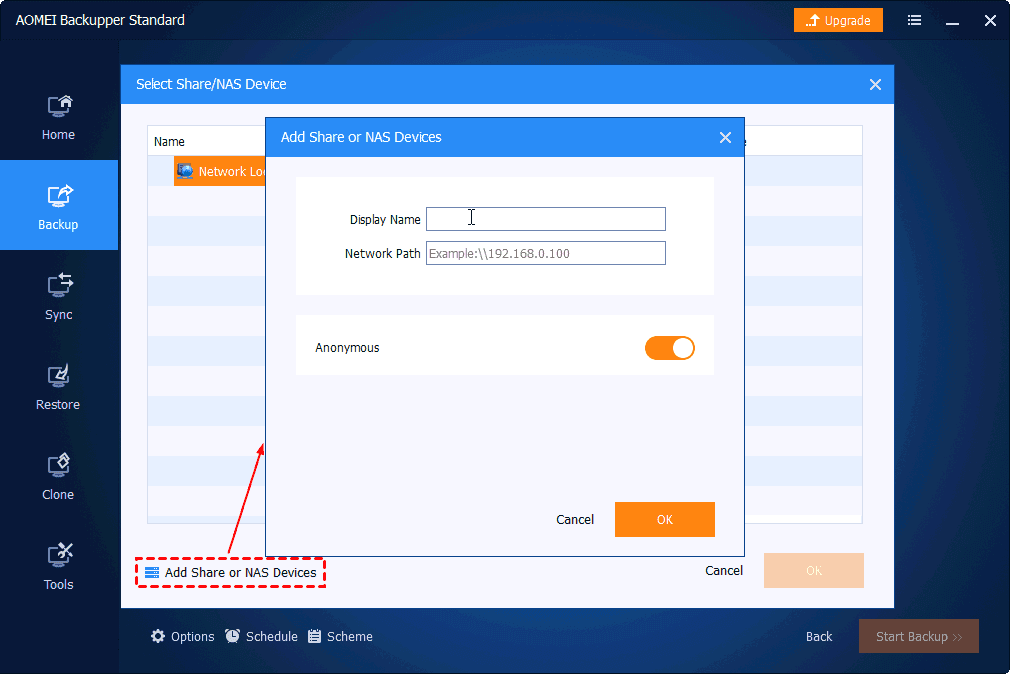Go to the Restore section
Viewport: 1010px width, 674px height.
pyautogui.click(x=59, y=387)
